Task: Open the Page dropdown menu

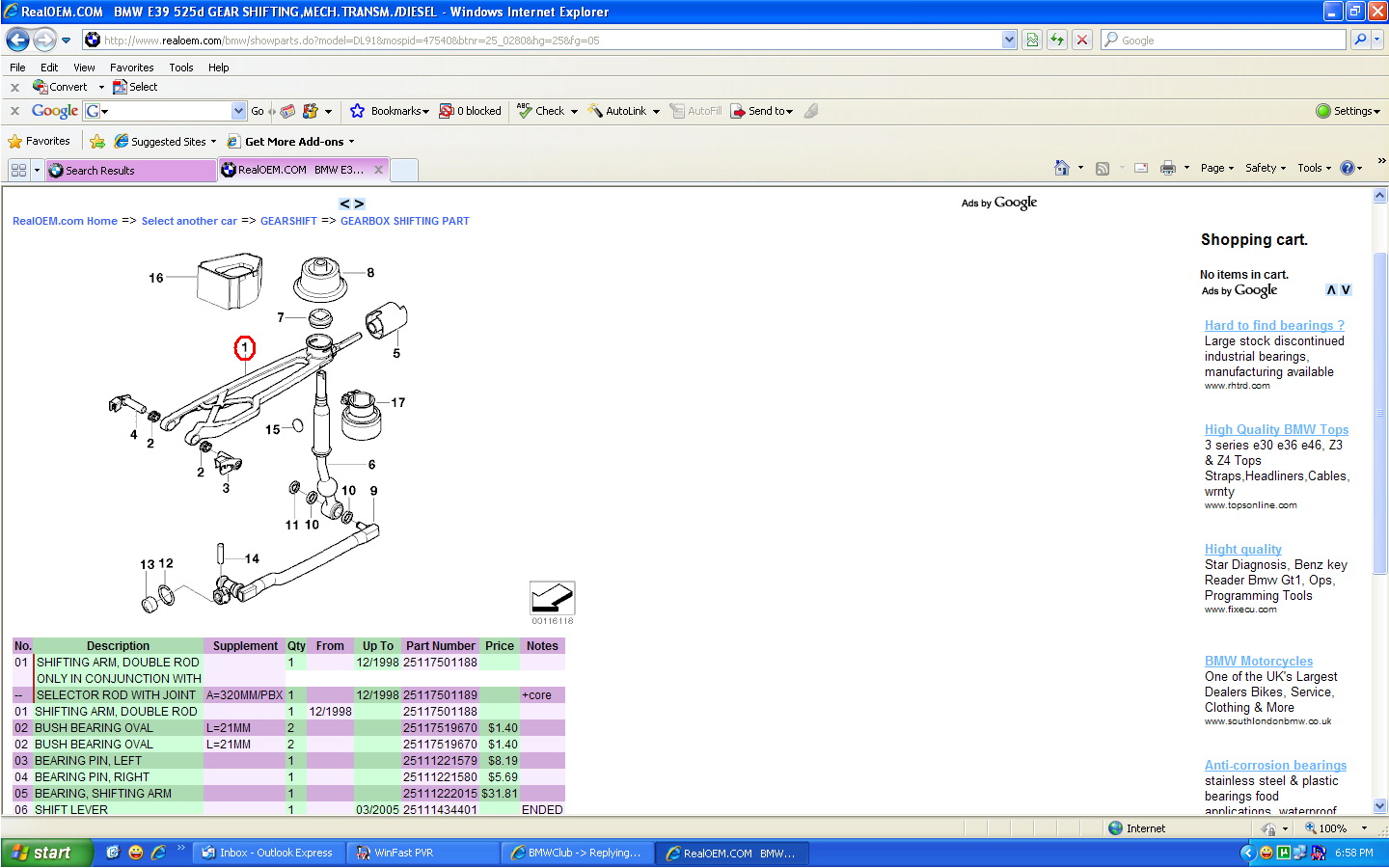Action: coord(1216,168)
